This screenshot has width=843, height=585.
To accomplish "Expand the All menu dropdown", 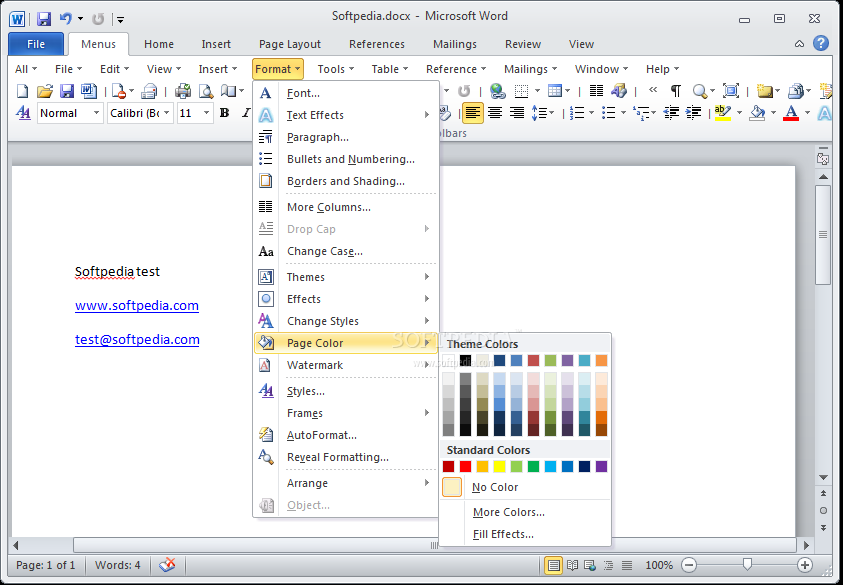I will point(26,69).
